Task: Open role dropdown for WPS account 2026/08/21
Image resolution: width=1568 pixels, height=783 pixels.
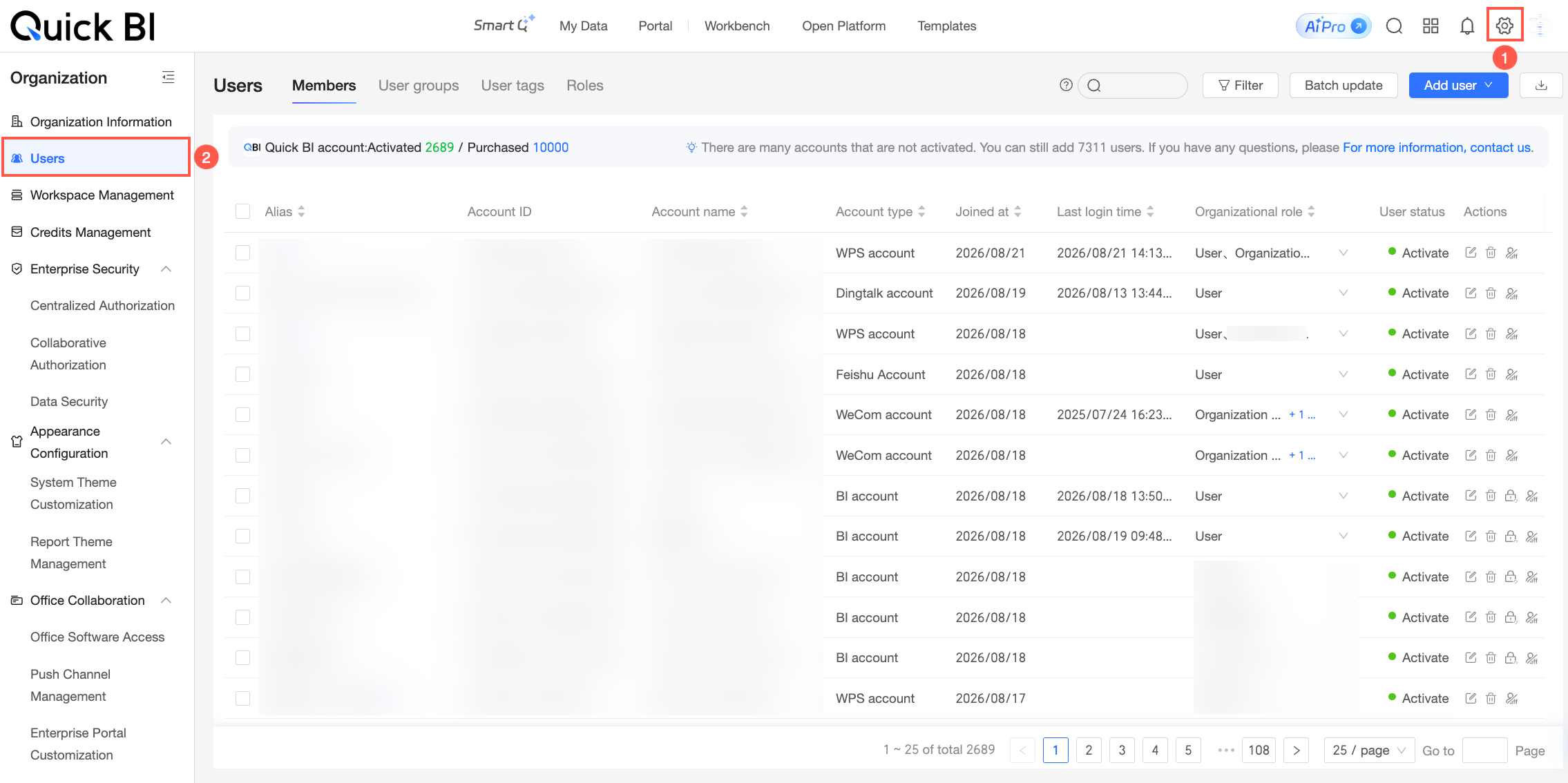Action: tap(1343, 253)
